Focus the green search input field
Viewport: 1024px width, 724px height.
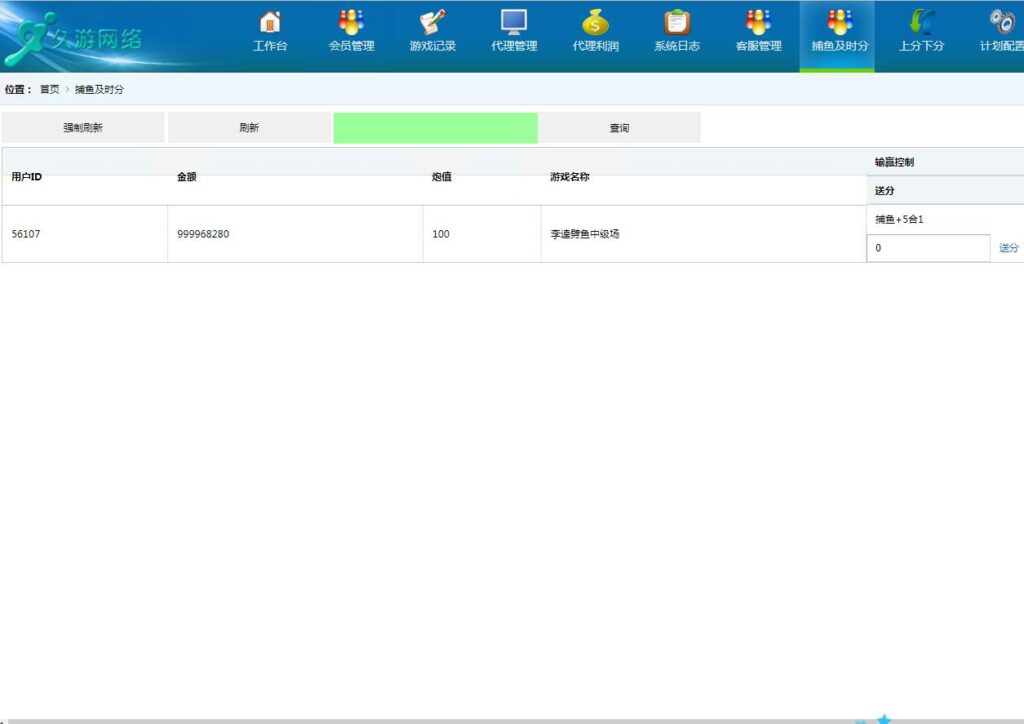coord(435,128)
